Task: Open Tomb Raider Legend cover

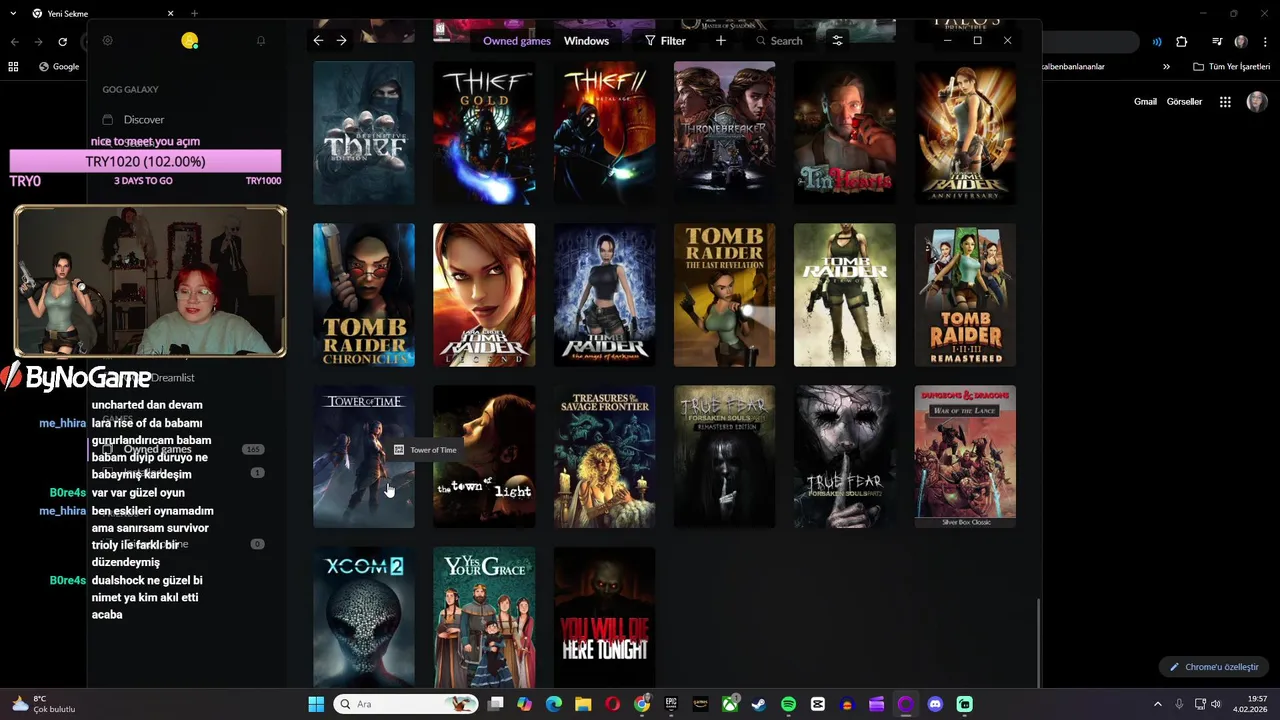Action: tap(484, 295)
